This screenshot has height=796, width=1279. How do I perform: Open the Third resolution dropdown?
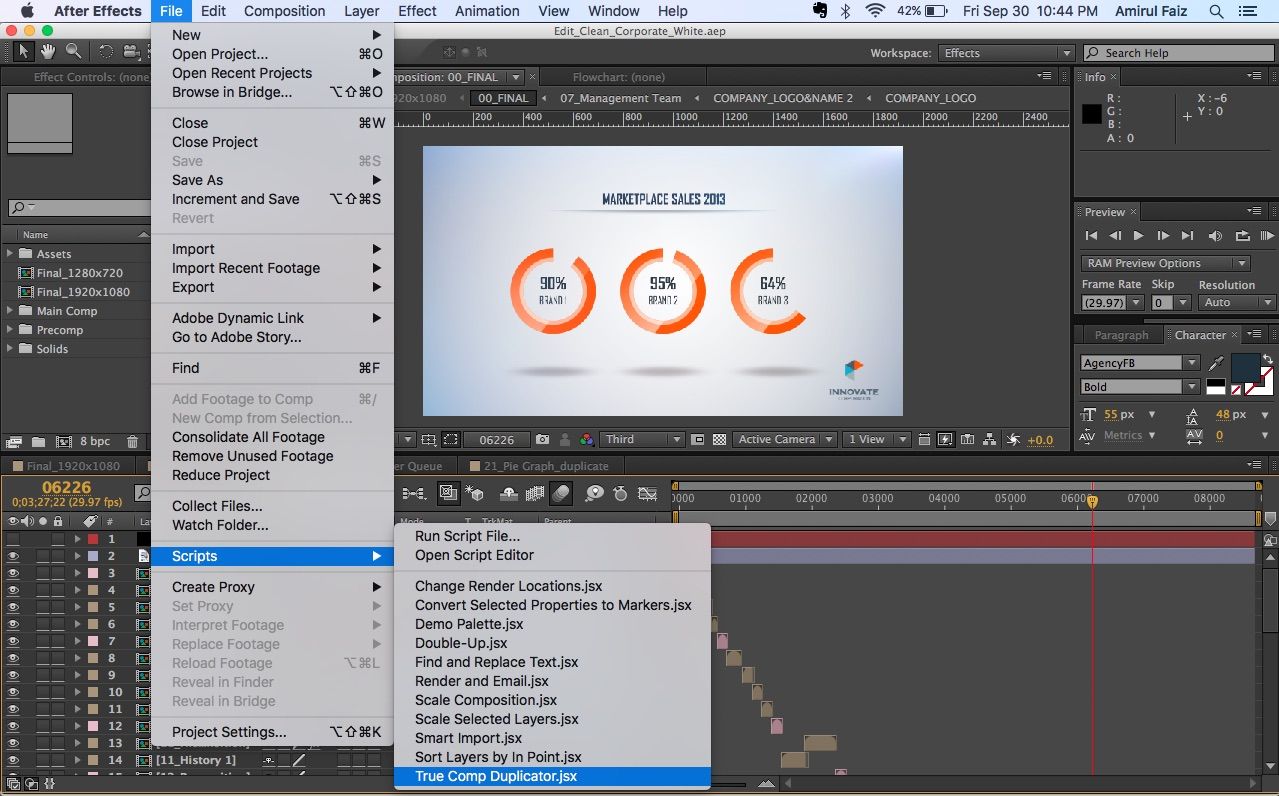(642, 439)
